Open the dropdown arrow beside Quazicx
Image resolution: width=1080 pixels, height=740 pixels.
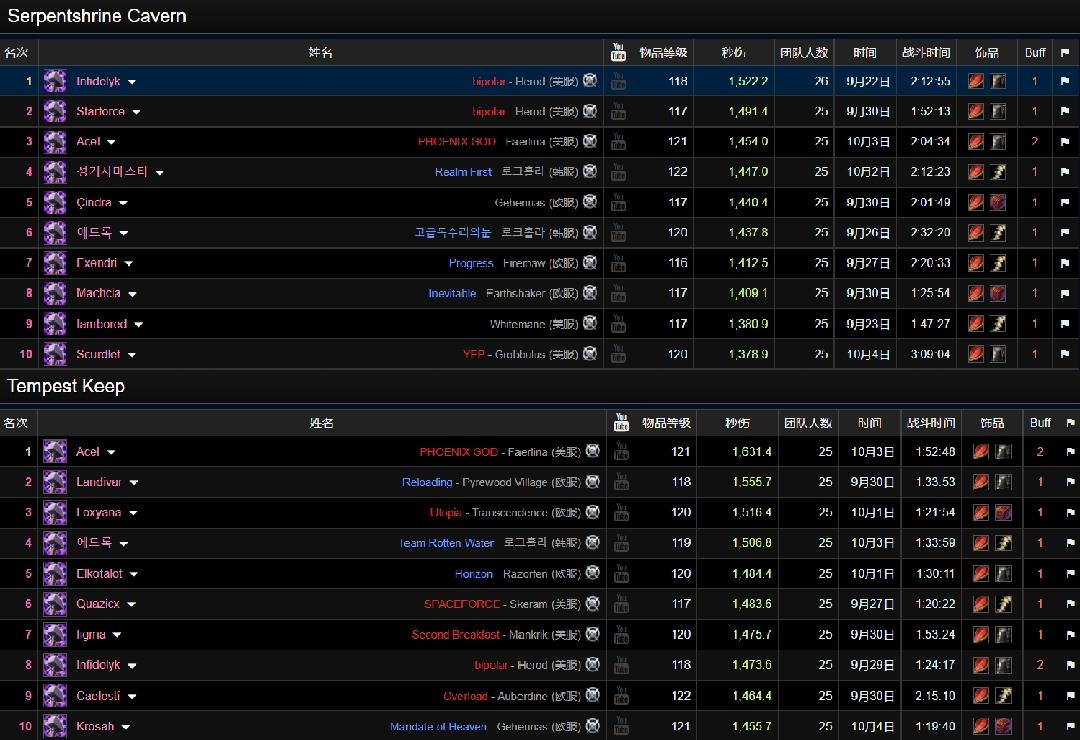coord(132,605)
